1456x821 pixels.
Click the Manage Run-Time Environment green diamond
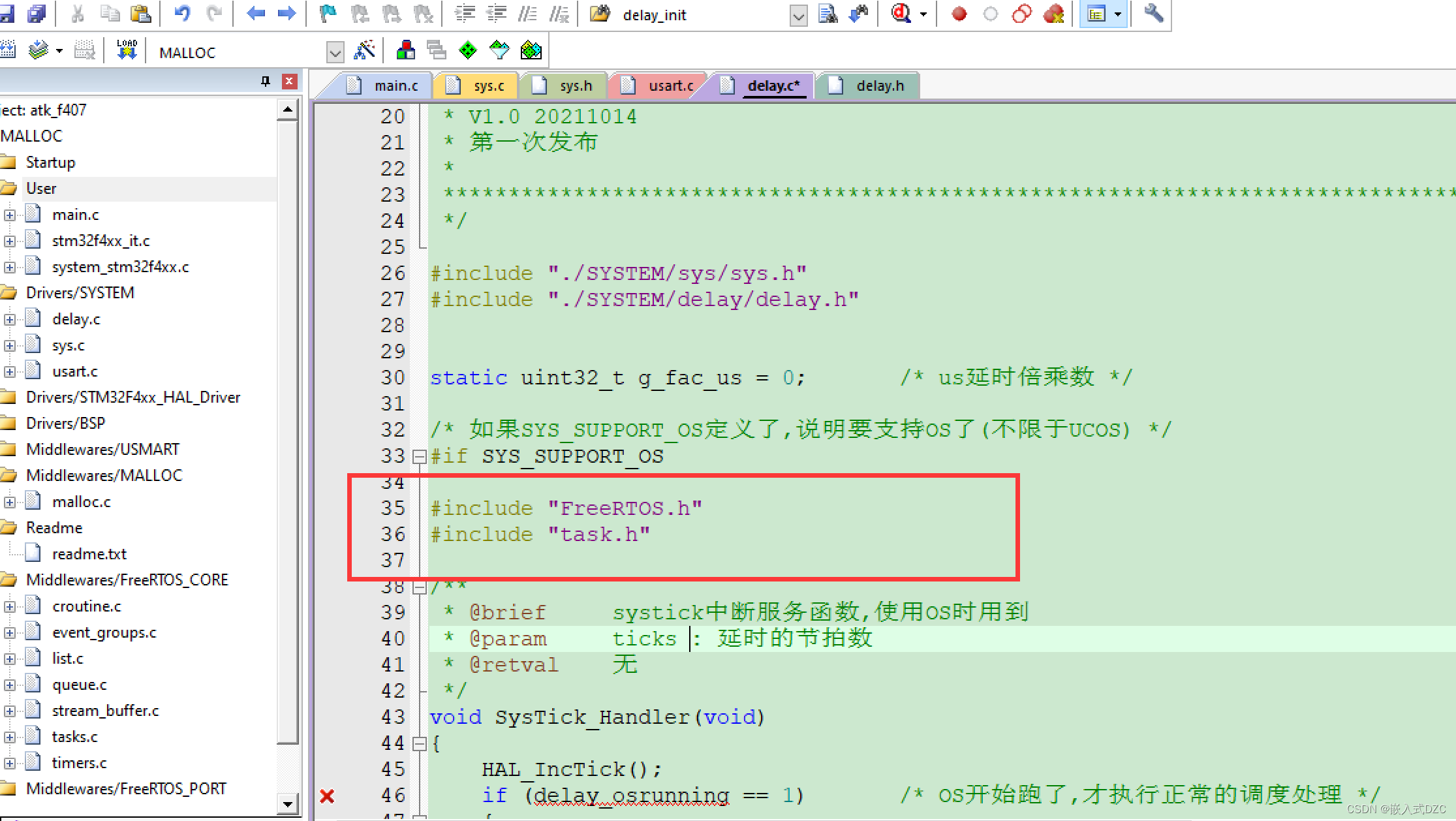click(x=468, y=50)
